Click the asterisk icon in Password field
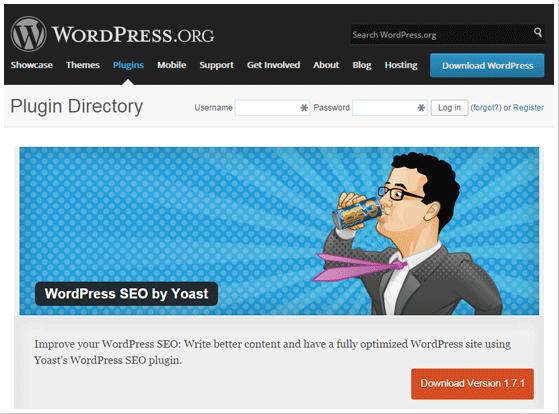 click(421, 108)
